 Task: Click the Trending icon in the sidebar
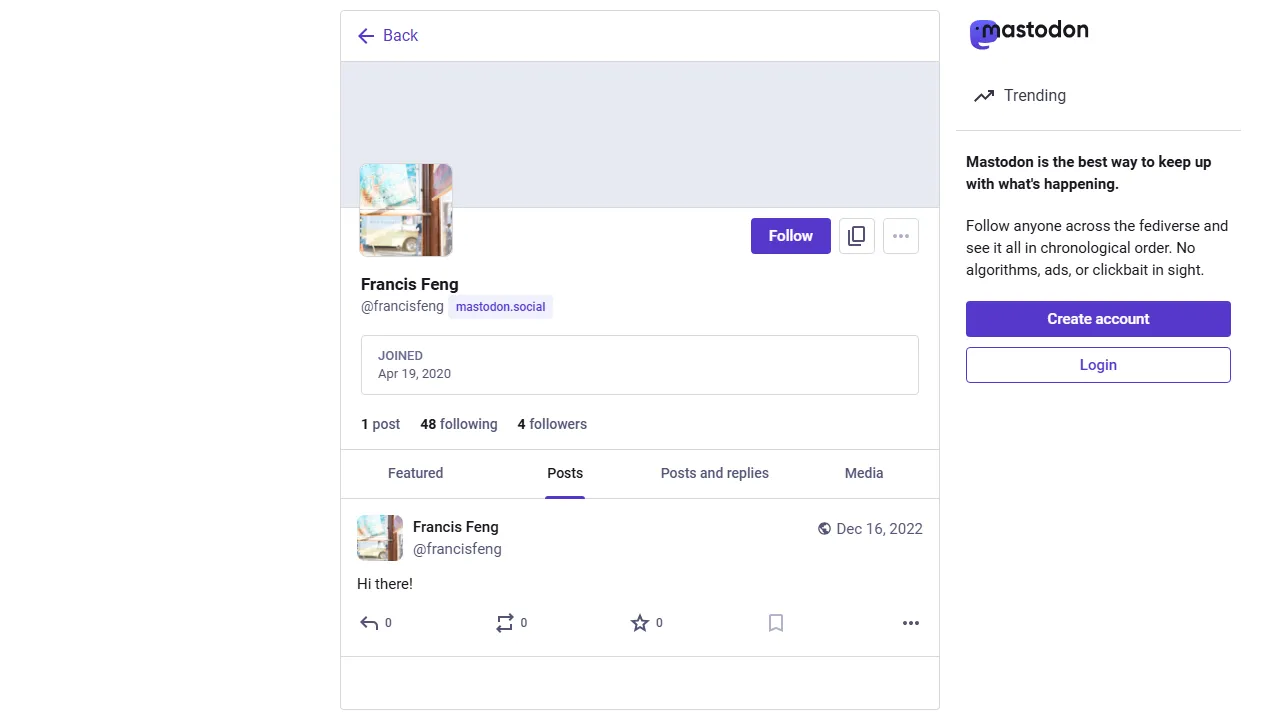coord(984,95)
